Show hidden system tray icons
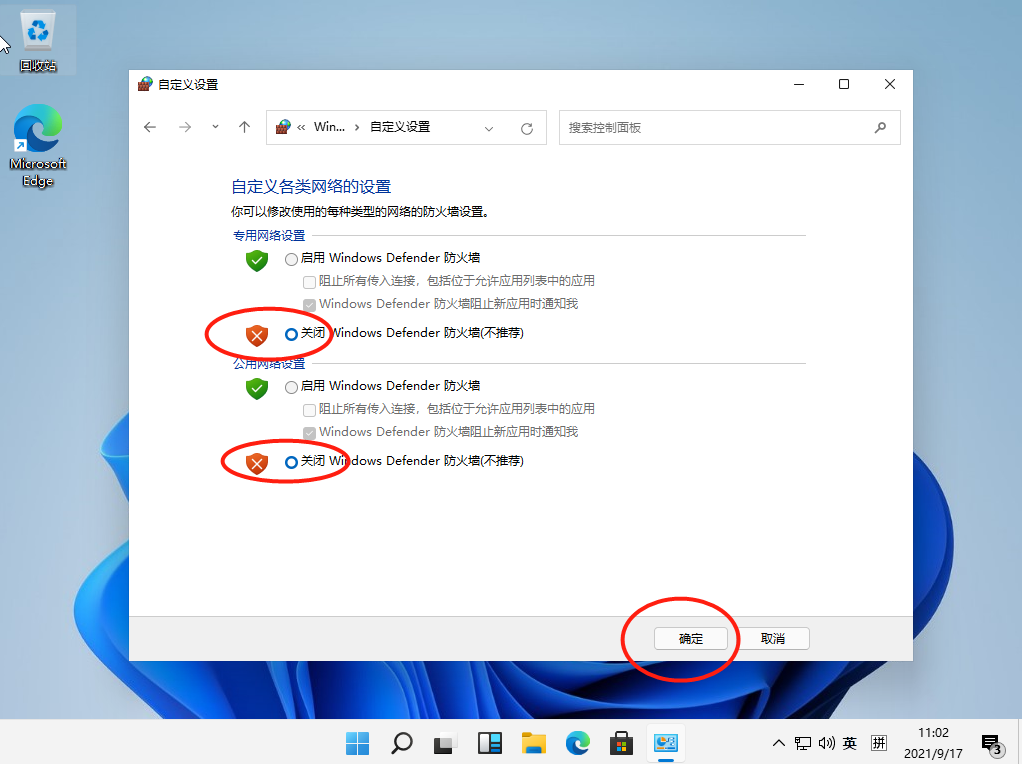 (x=778, y=743)
